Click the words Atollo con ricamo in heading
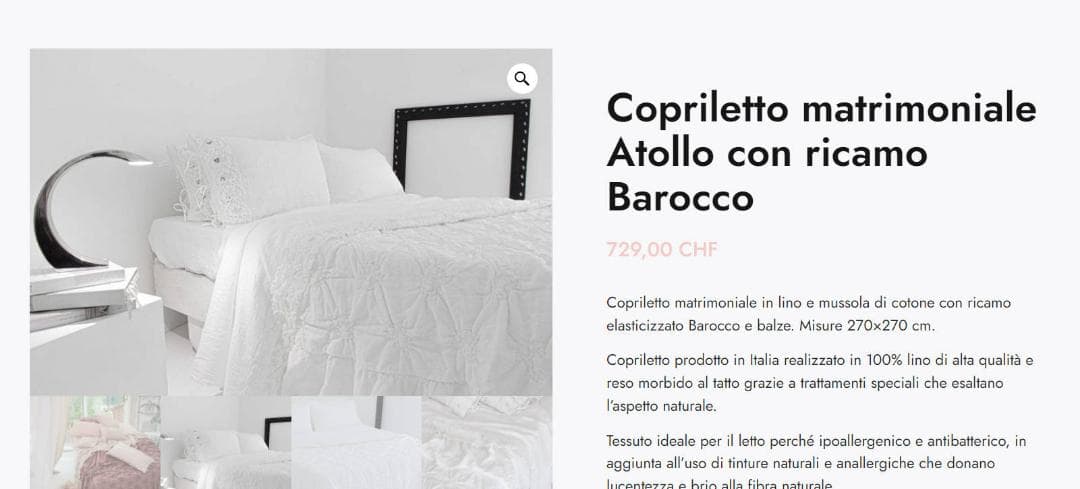Viewport: 1080px width, 489px height. click(767, 153)
